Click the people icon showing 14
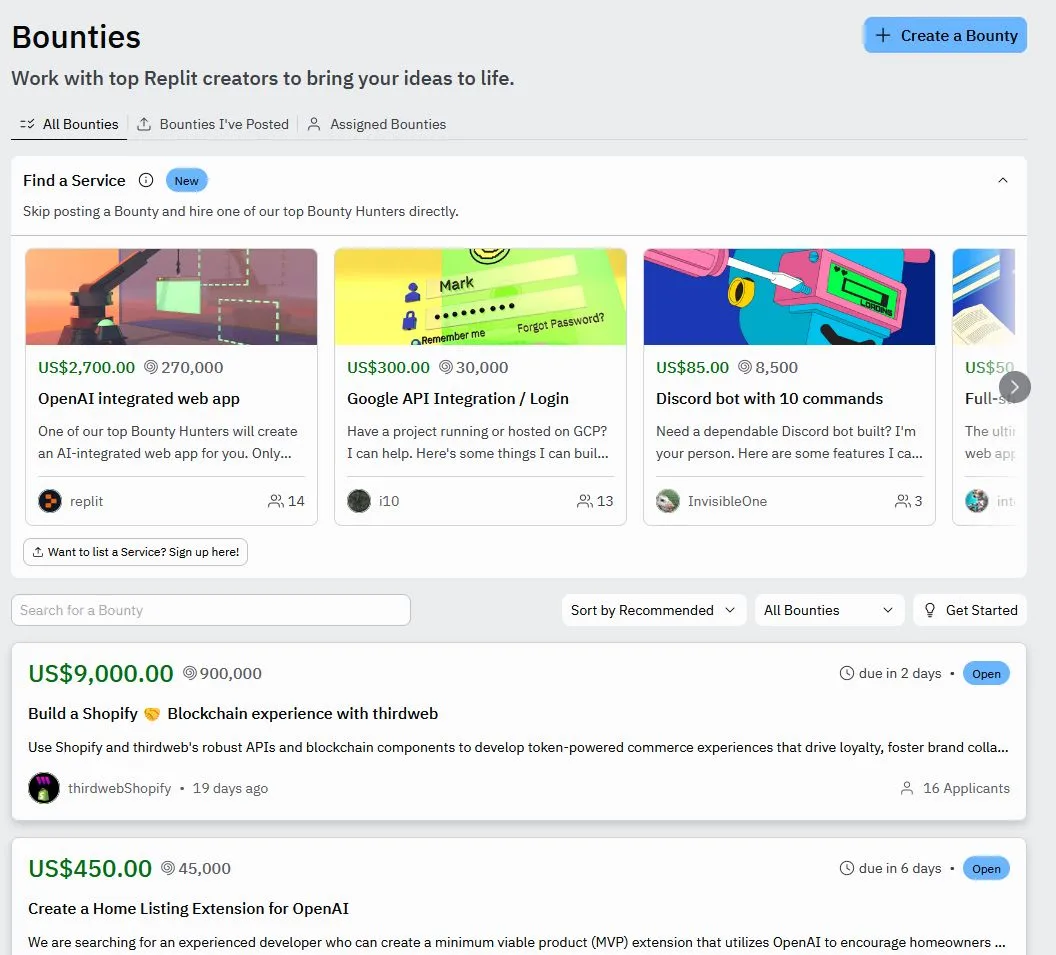The width and height of the screenshot is (1056, 955). click(x=275, y=501)
